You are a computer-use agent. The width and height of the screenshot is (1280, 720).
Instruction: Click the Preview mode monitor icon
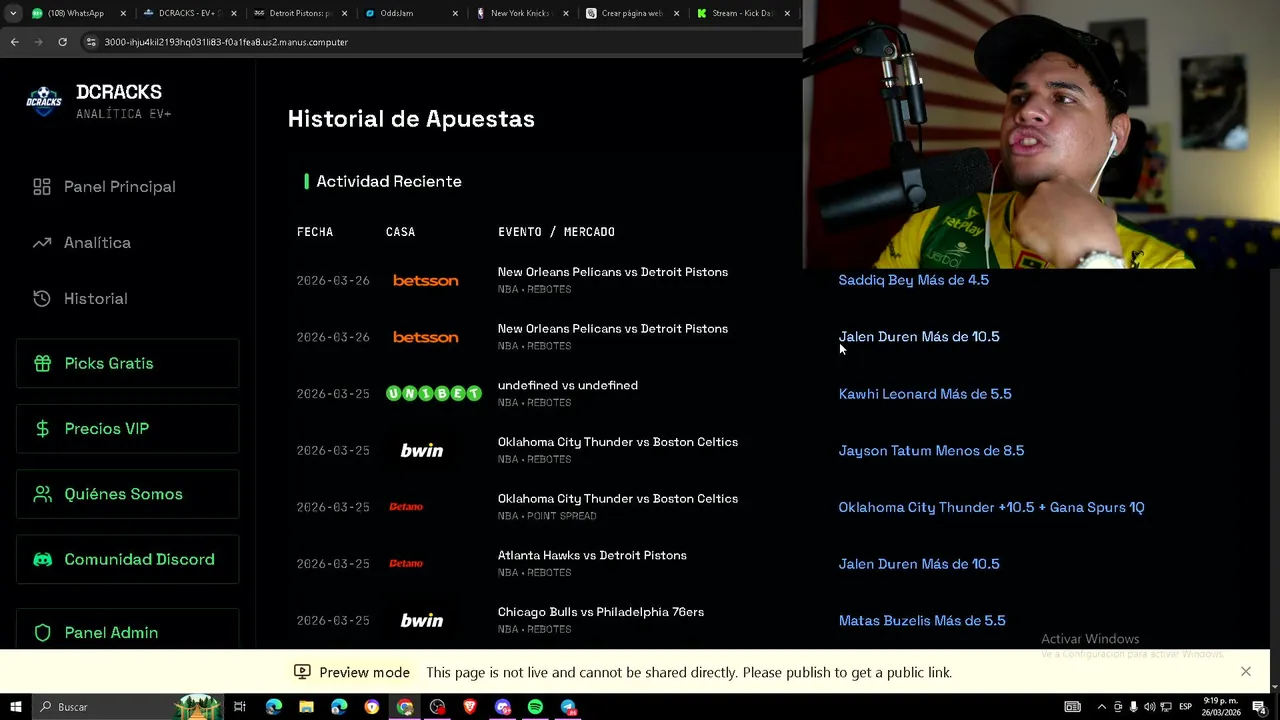[302, 672]
